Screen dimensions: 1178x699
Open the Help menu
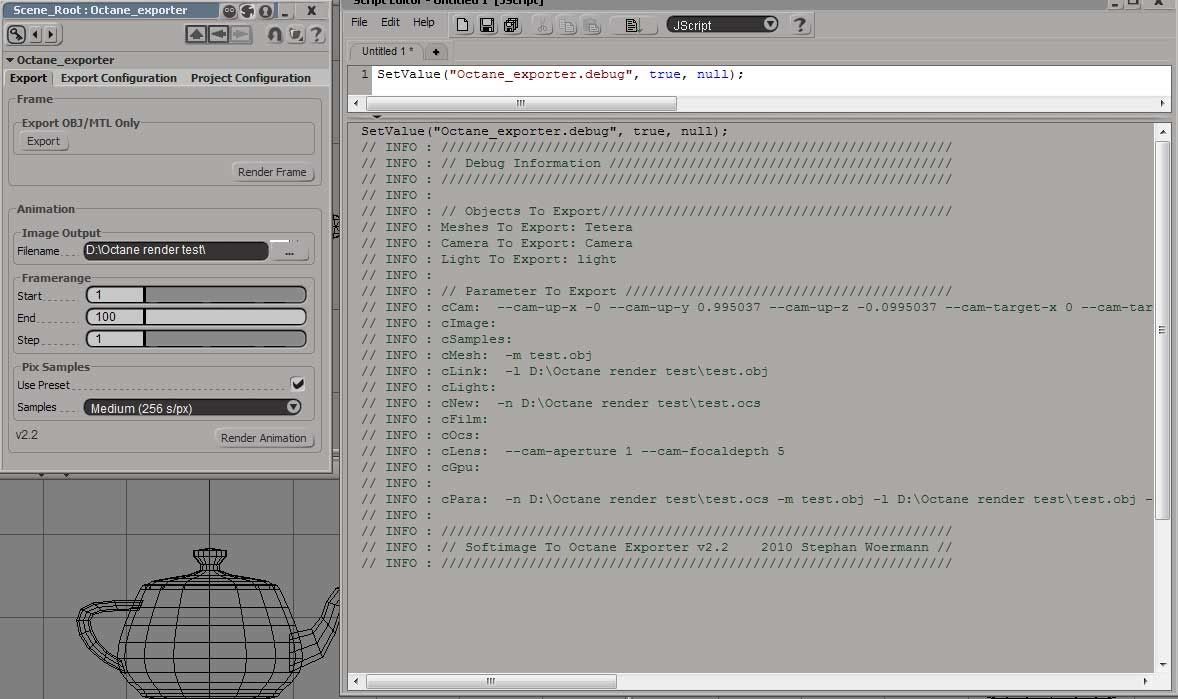pos(424,23)
